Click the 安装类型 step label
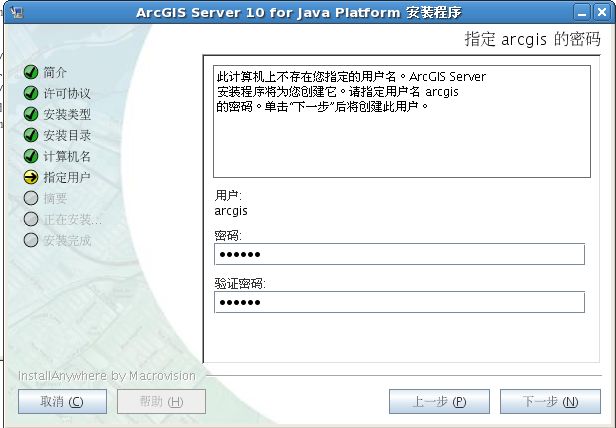The width and height of the screenshot is (616, 428). point(67,114)
